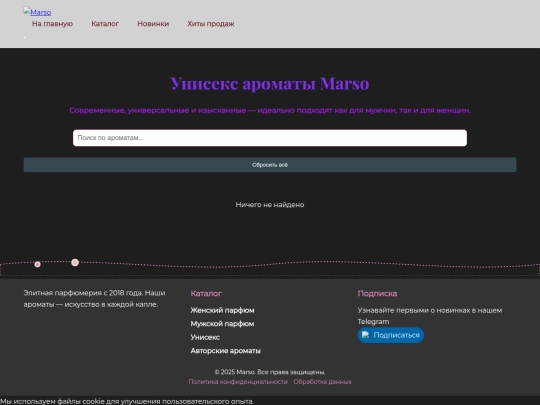The height and width of the screenshot is (405, 540).
Task: Open the Marso logo link
Action: click(37, 12)
